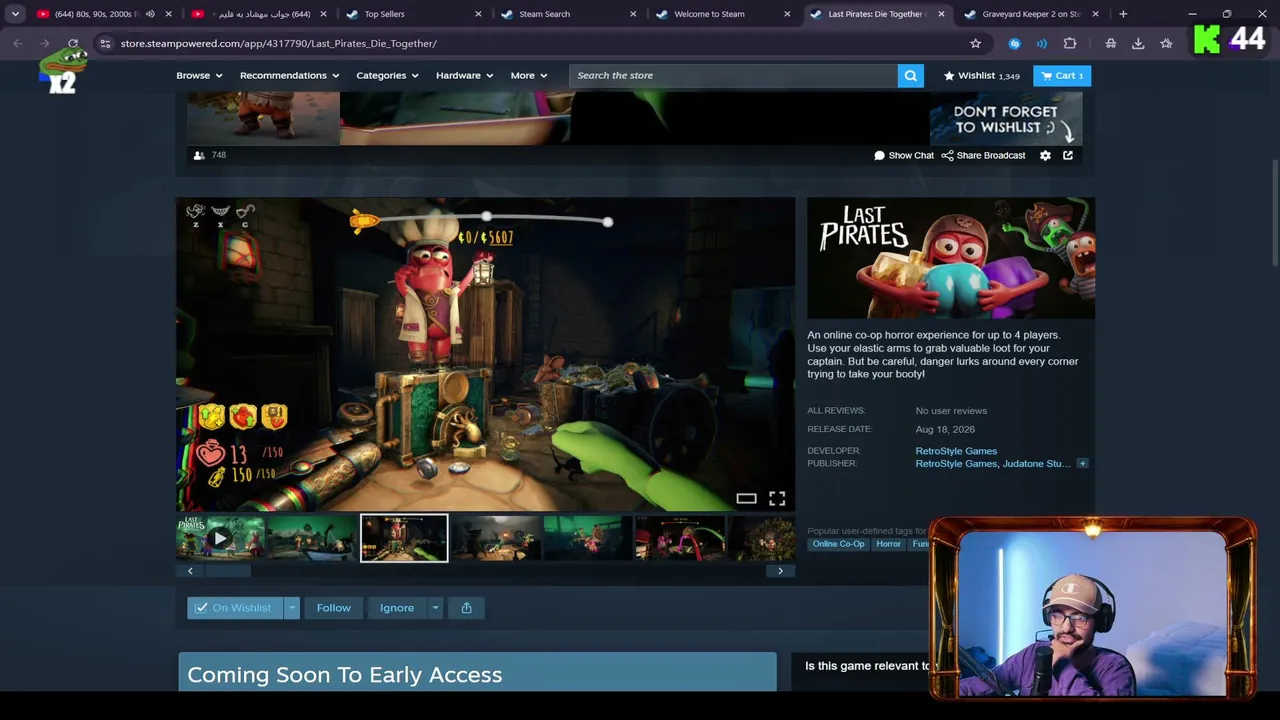The height and width of the screenshot is (720, 1280).
Task: Follow this game
Action: (334, 608)
